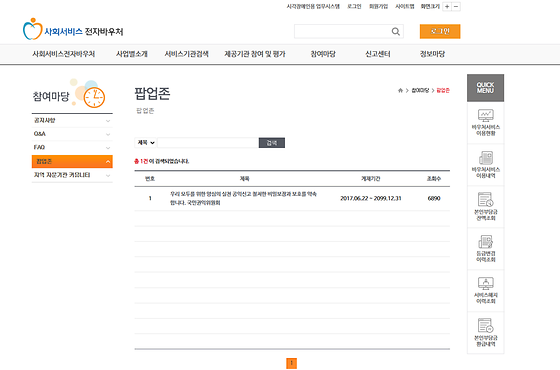This screenshot has width=560, height=370.
Task: Expand FAQ sidebar chevron
Action: click(108, 148)
